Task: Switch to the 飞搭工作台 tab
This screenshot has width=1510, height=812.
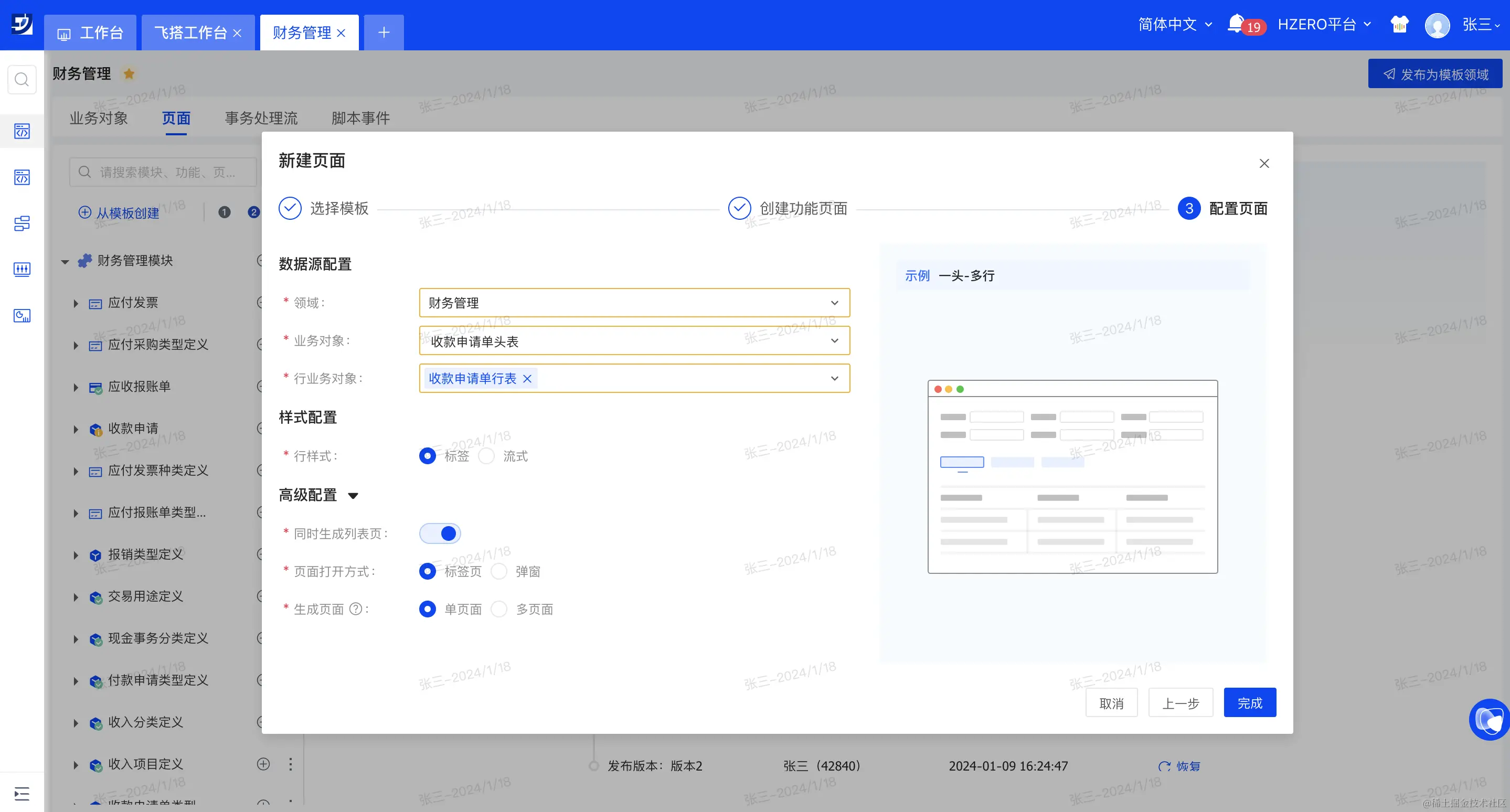Action: (x=190, y=33)
